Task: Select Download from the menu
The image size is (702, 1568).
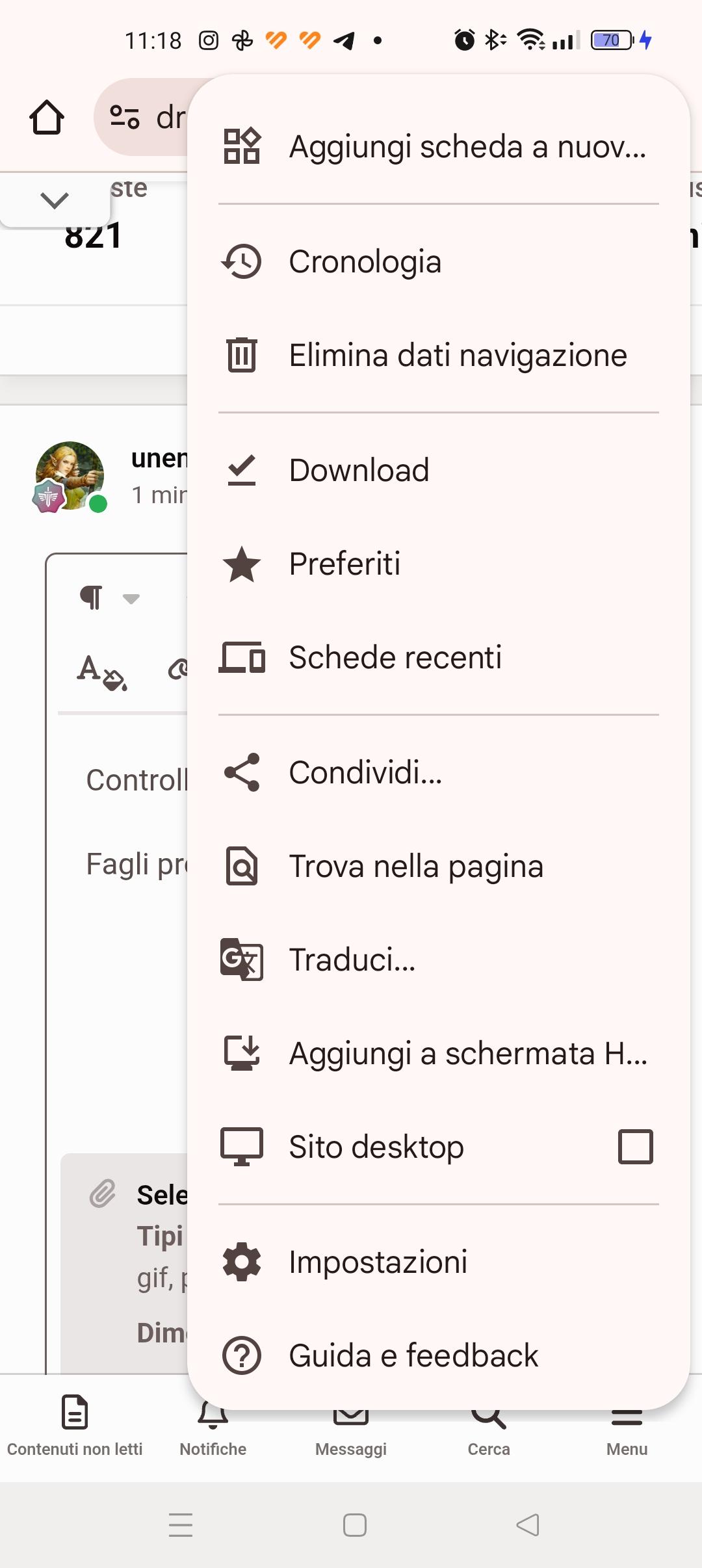Action: pyautogui.click(x=359, y=470)
